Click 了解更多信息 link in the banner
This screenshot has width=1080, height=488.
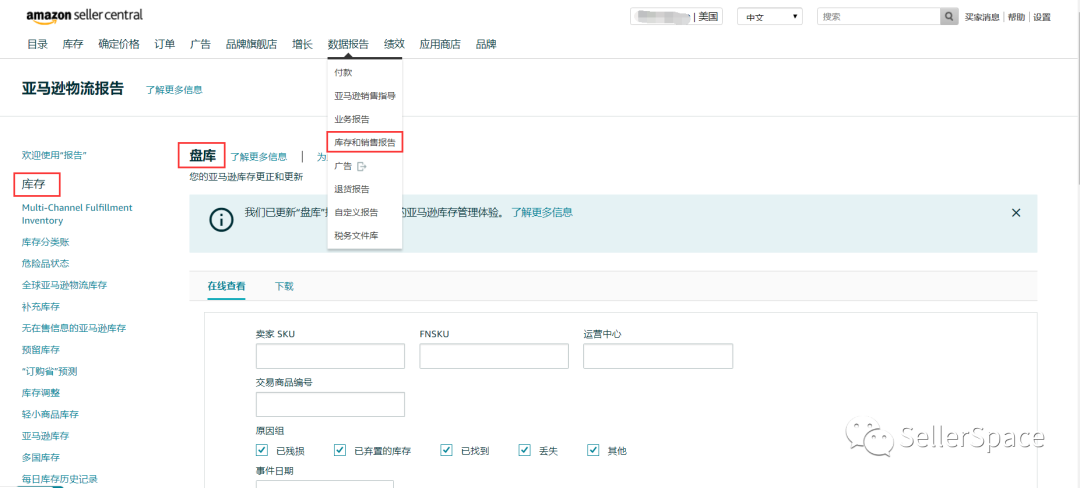coord(541,212)
